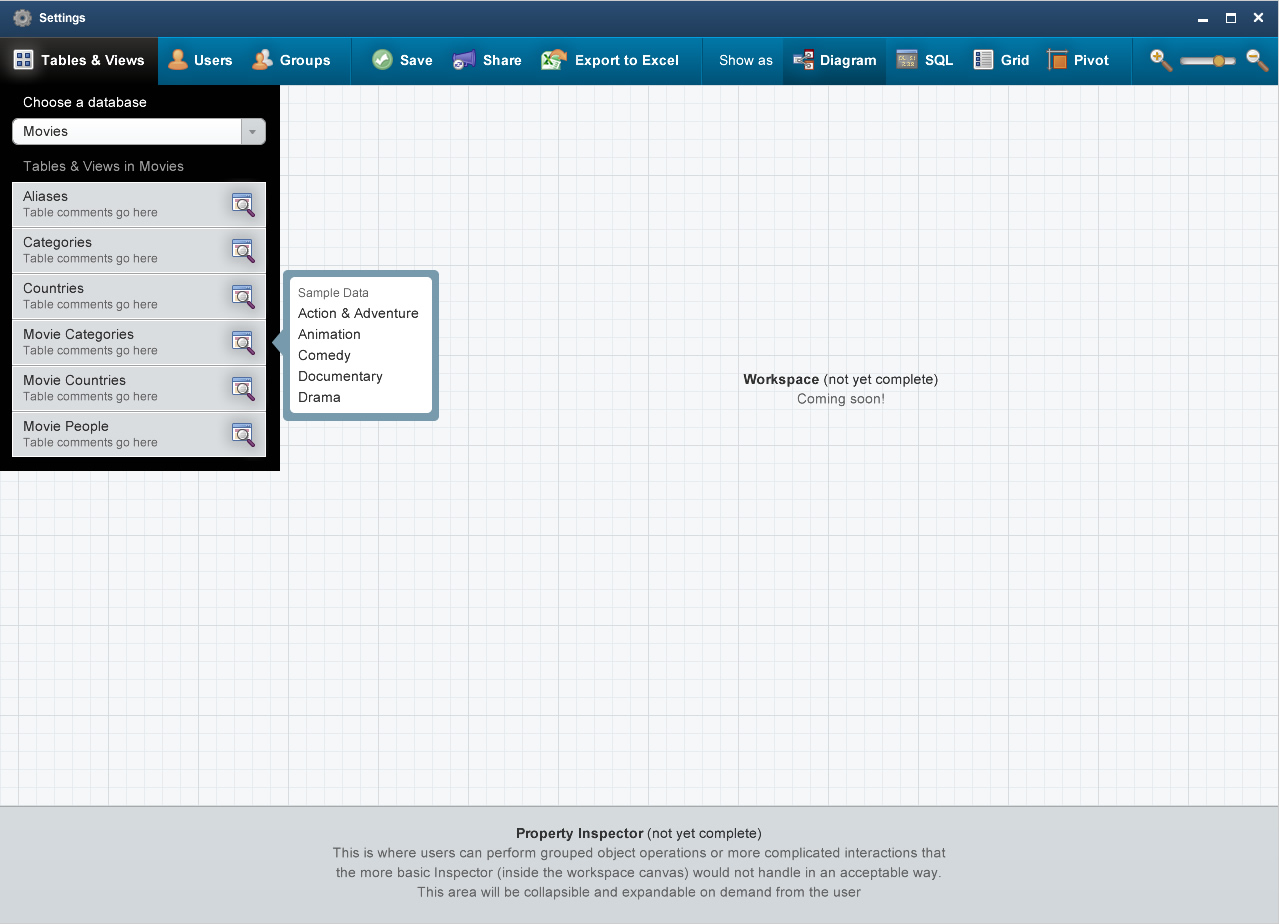
Task: Open Movie People sample data preview icon
Action: click(x=243, y=435)
